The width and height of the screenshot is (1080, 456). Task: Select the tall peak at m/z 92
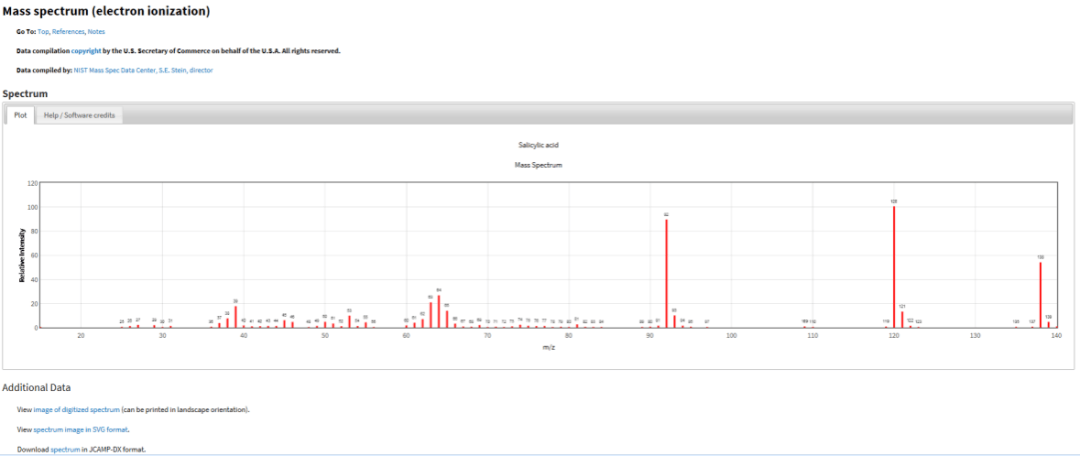coord(666,273)
